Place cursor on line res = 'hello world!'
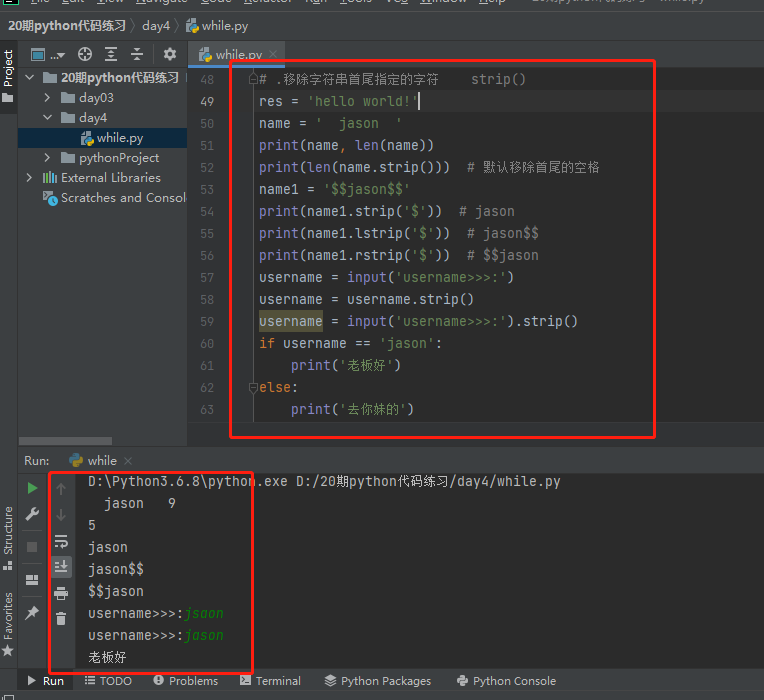The image size is (764, 700). click(x=338, y=101)
